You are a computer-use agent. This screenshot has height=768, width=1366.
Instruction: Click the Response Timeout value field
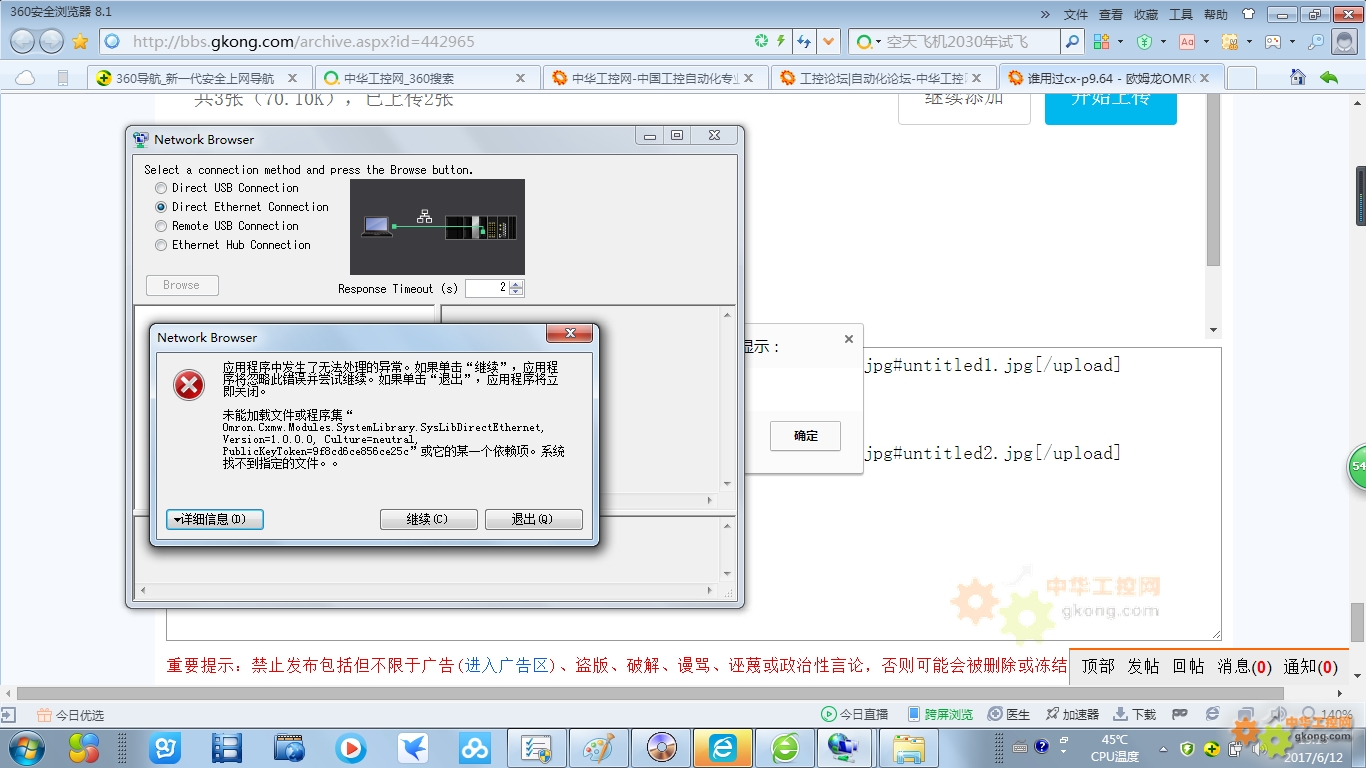pyautogui.click(x=487, y=288)
